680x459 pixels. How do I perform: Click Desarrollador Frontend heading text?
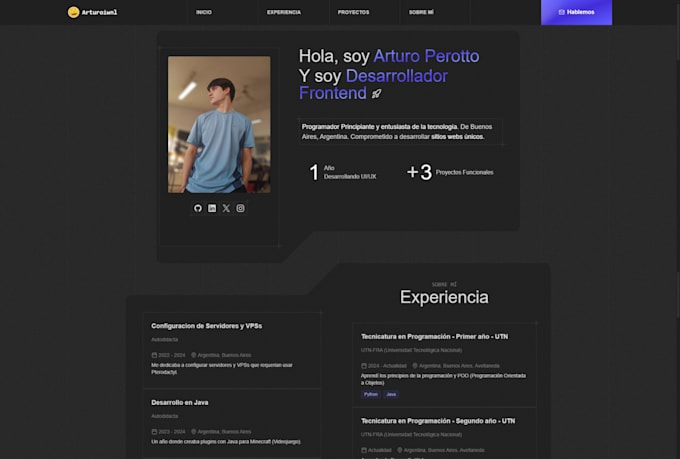(x=373, y=85)
